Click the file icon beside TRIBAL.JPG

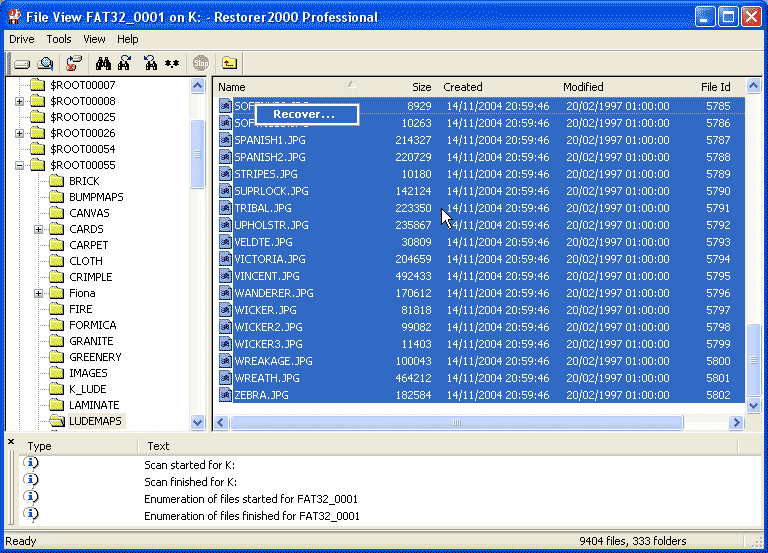225,208
